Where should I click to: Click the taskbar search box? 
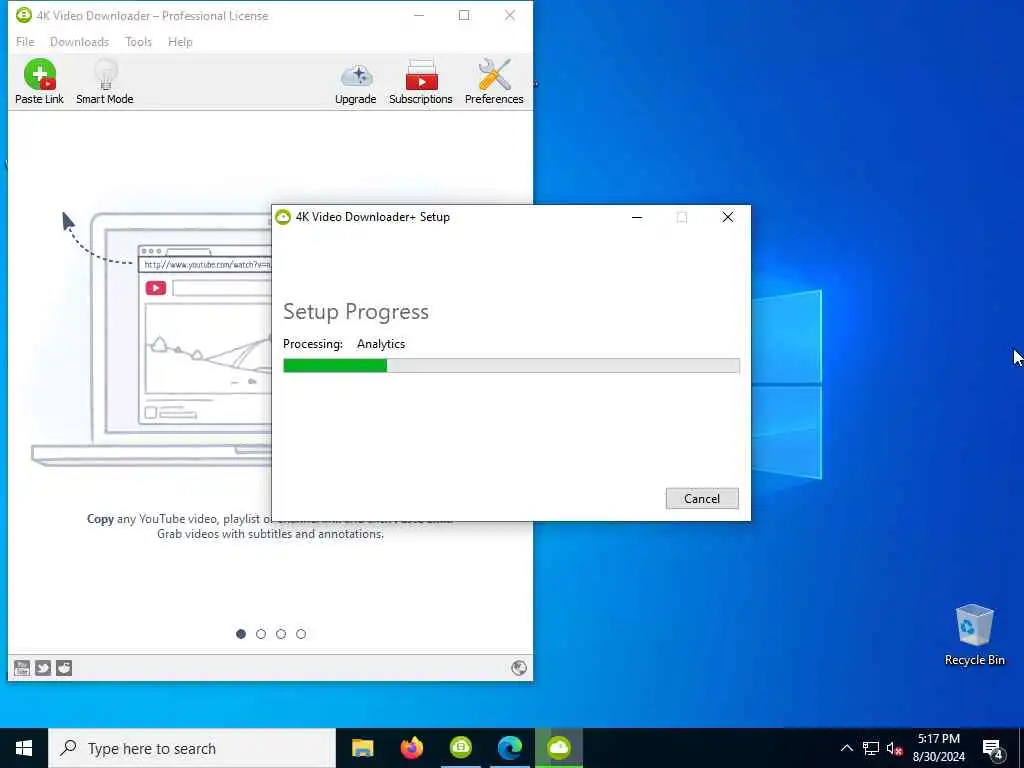(x=192, y=748)
